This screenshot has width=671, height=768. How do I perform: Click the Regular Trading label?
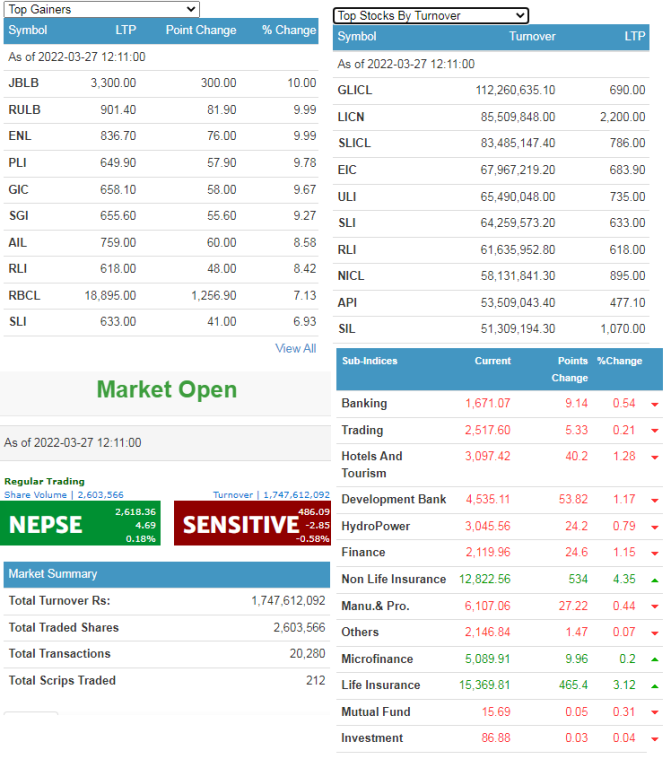point(44,481)
